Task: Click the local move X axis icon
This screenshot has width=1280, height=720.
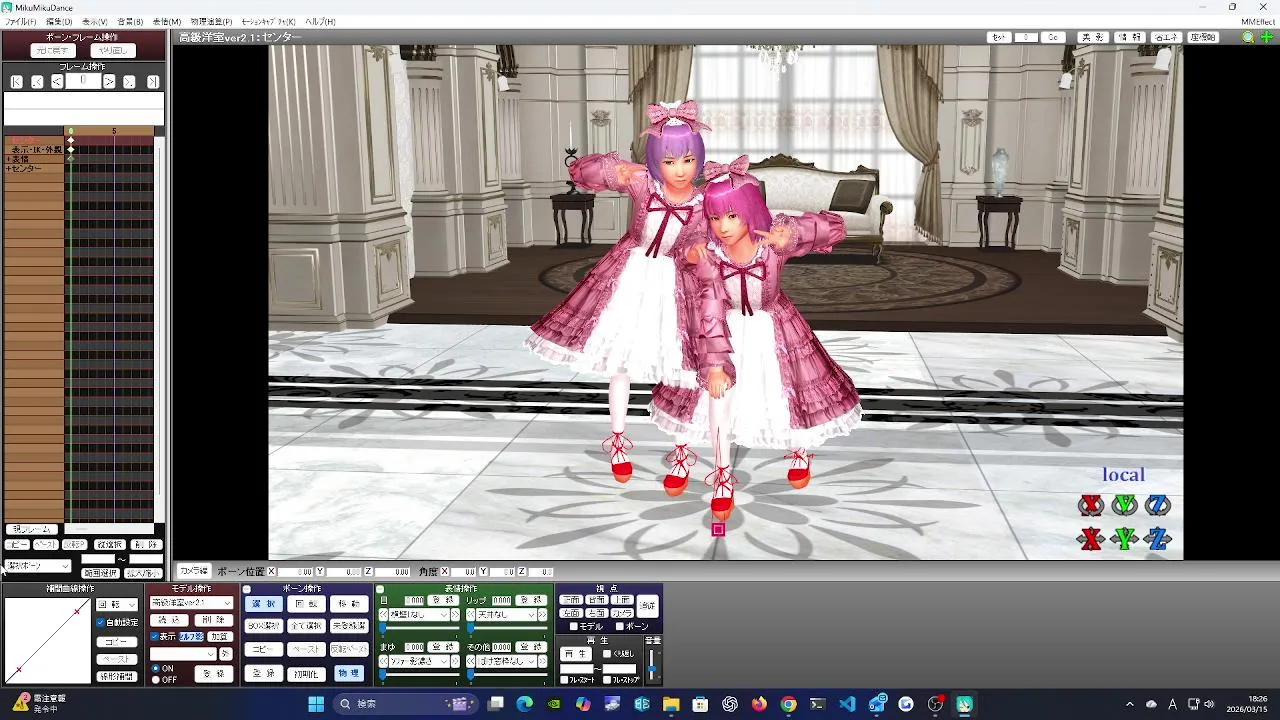Action: click(1091, 539)
